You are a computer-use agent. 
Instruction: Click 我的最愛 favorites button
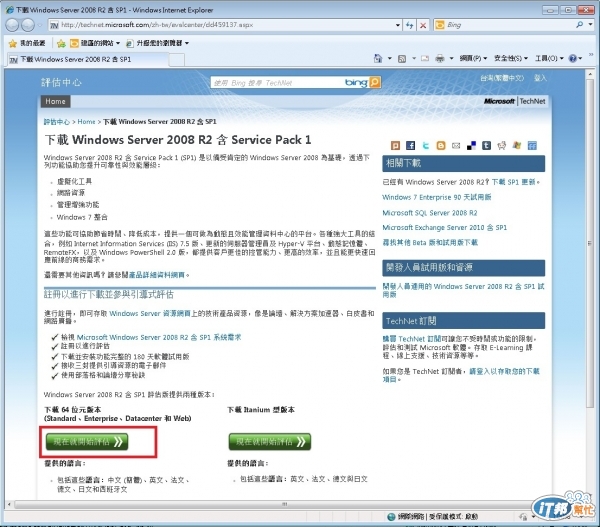pos(27,43)
